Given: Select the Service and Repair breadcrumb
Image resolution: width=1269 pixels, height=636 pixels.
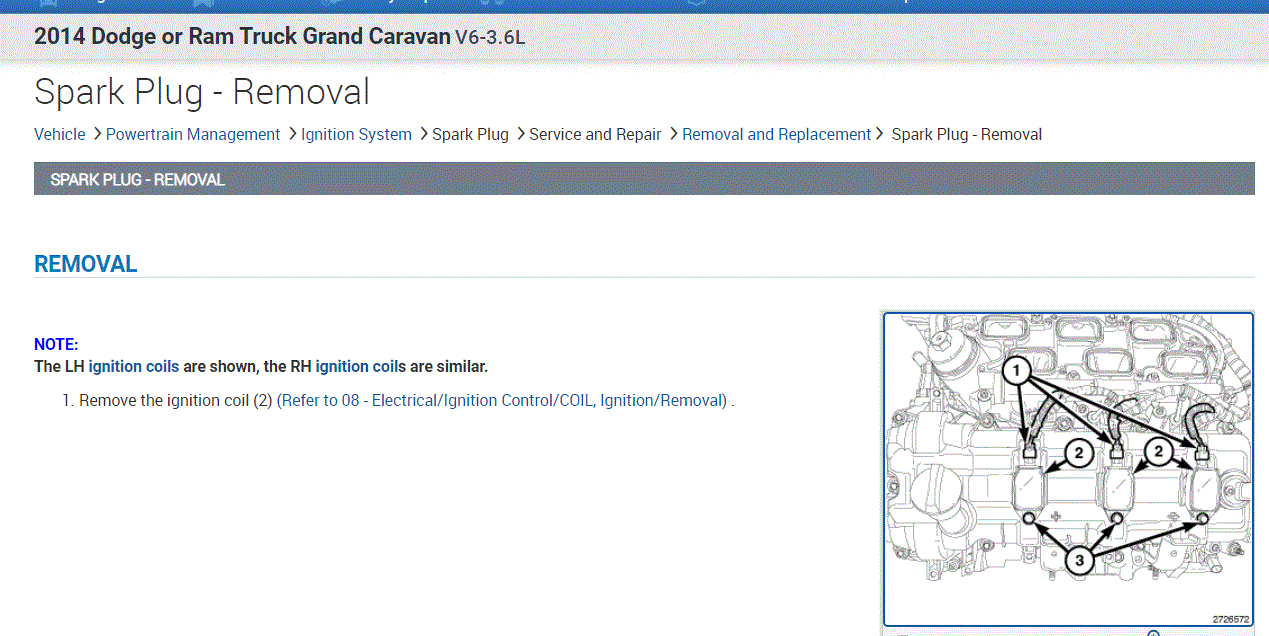Looking at the screenshot, I should click(595, 134).
